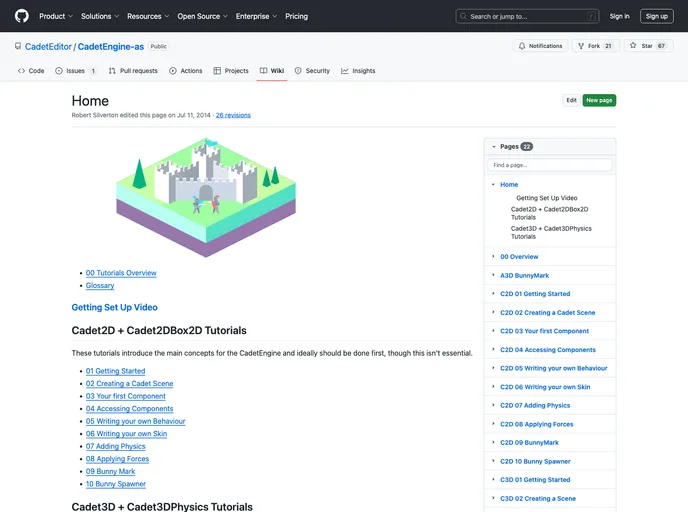Open the 00 Tutorials Overview link
This screenshot has width=688, height=512.
(x=121, y=273)
